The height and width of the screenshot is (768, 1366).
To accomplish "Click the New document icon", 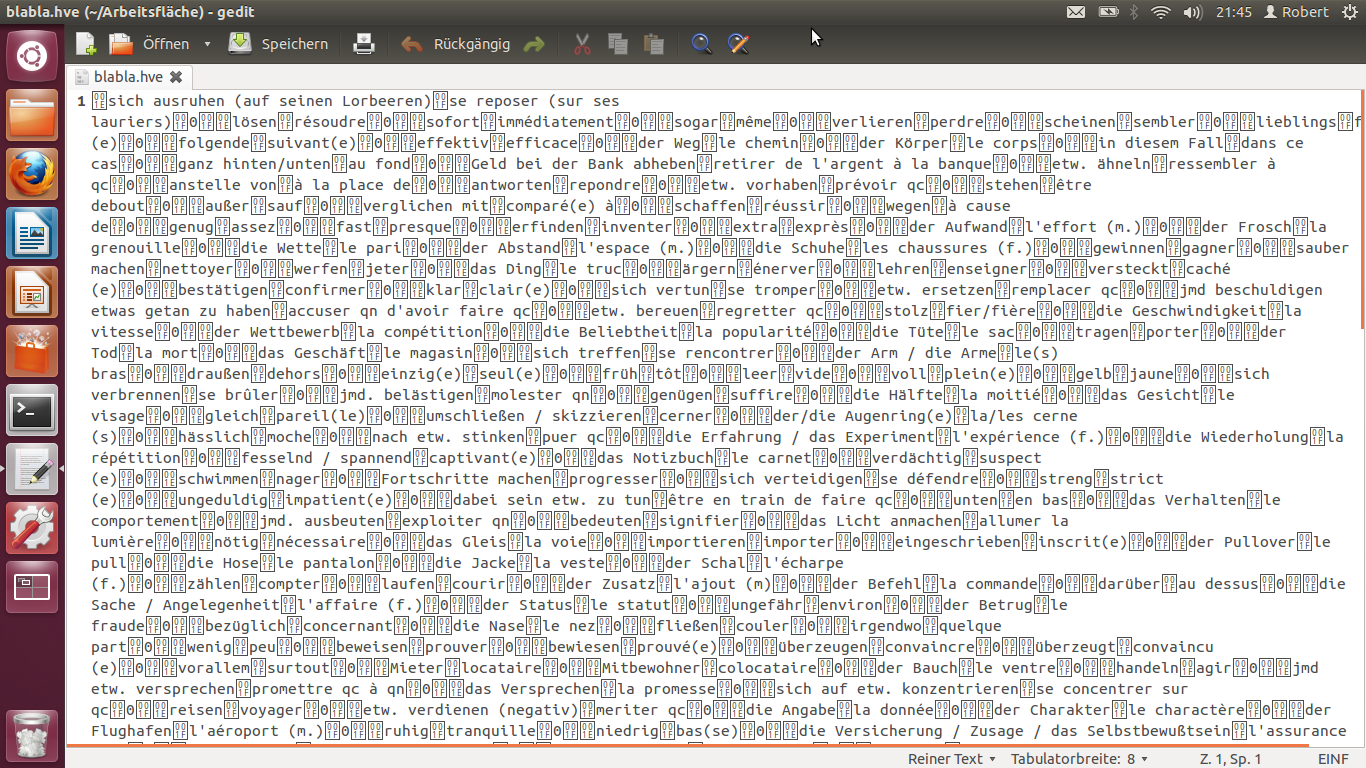I will coord(86,44).
